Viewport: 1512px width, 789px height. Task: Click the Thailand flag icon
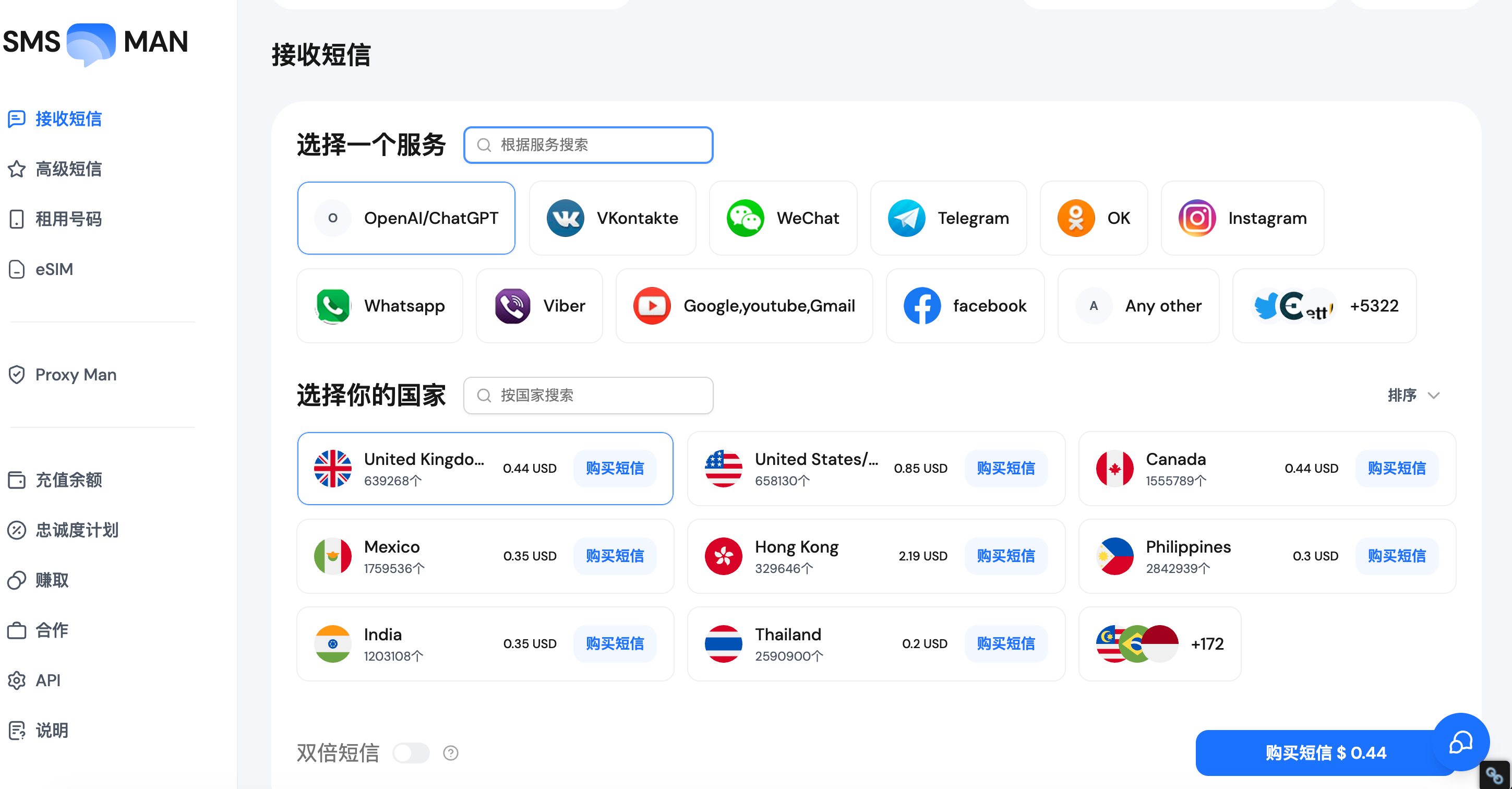point(723,643)
